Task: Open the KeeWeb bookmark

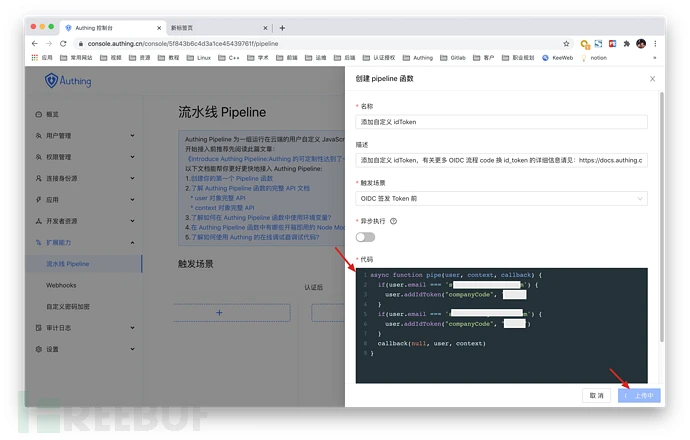Action: [558, 58]
